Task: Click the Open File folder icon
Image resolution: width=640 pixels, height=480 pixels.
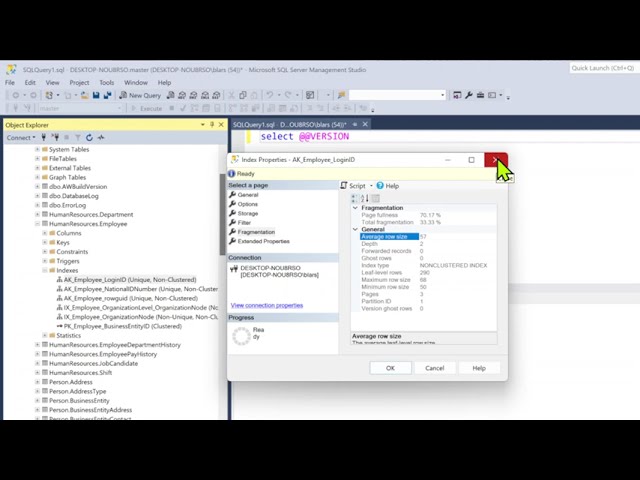Action: 84,95
